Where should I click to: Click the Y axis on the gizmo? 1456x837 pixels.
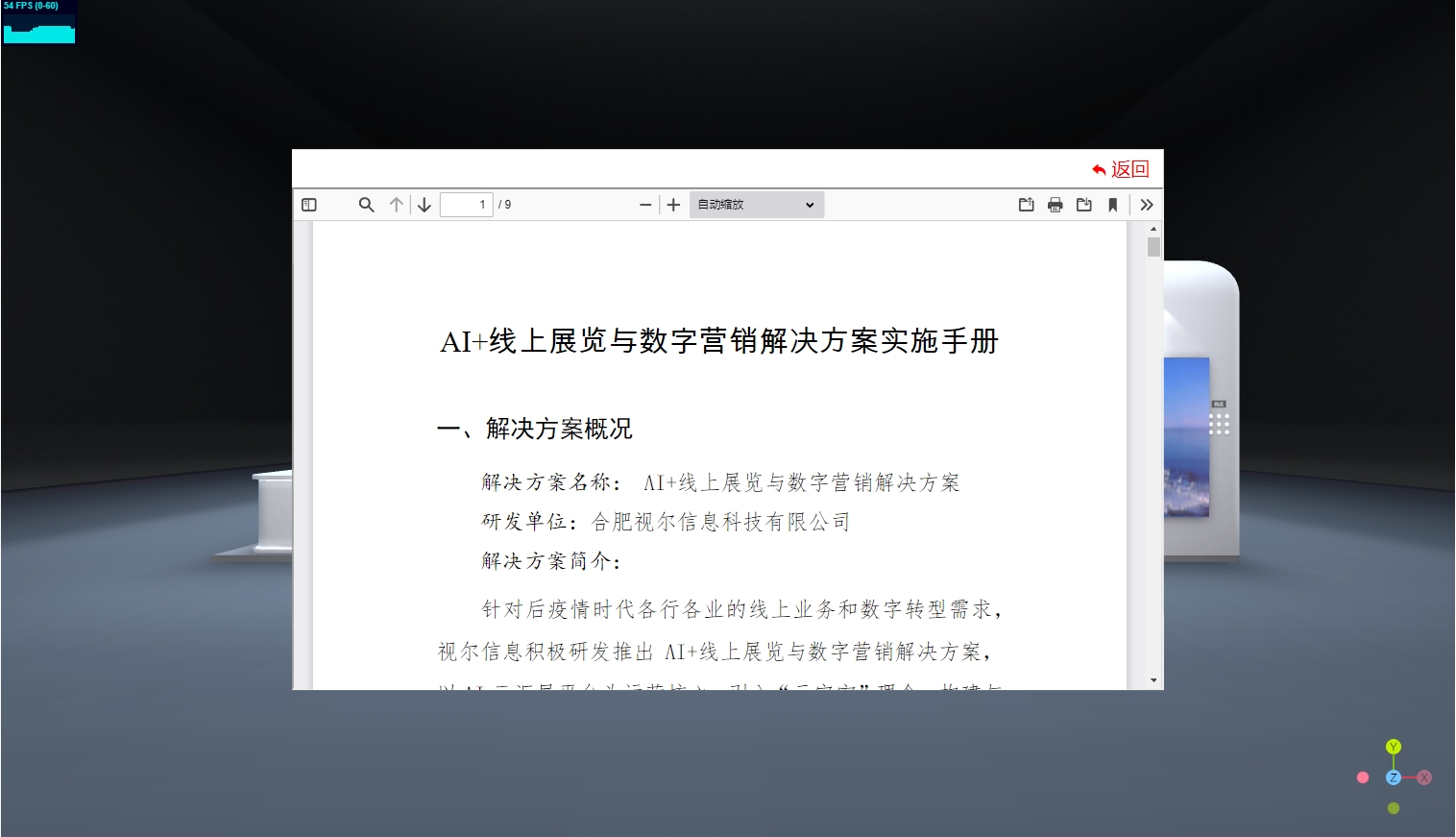point(1394,747)
